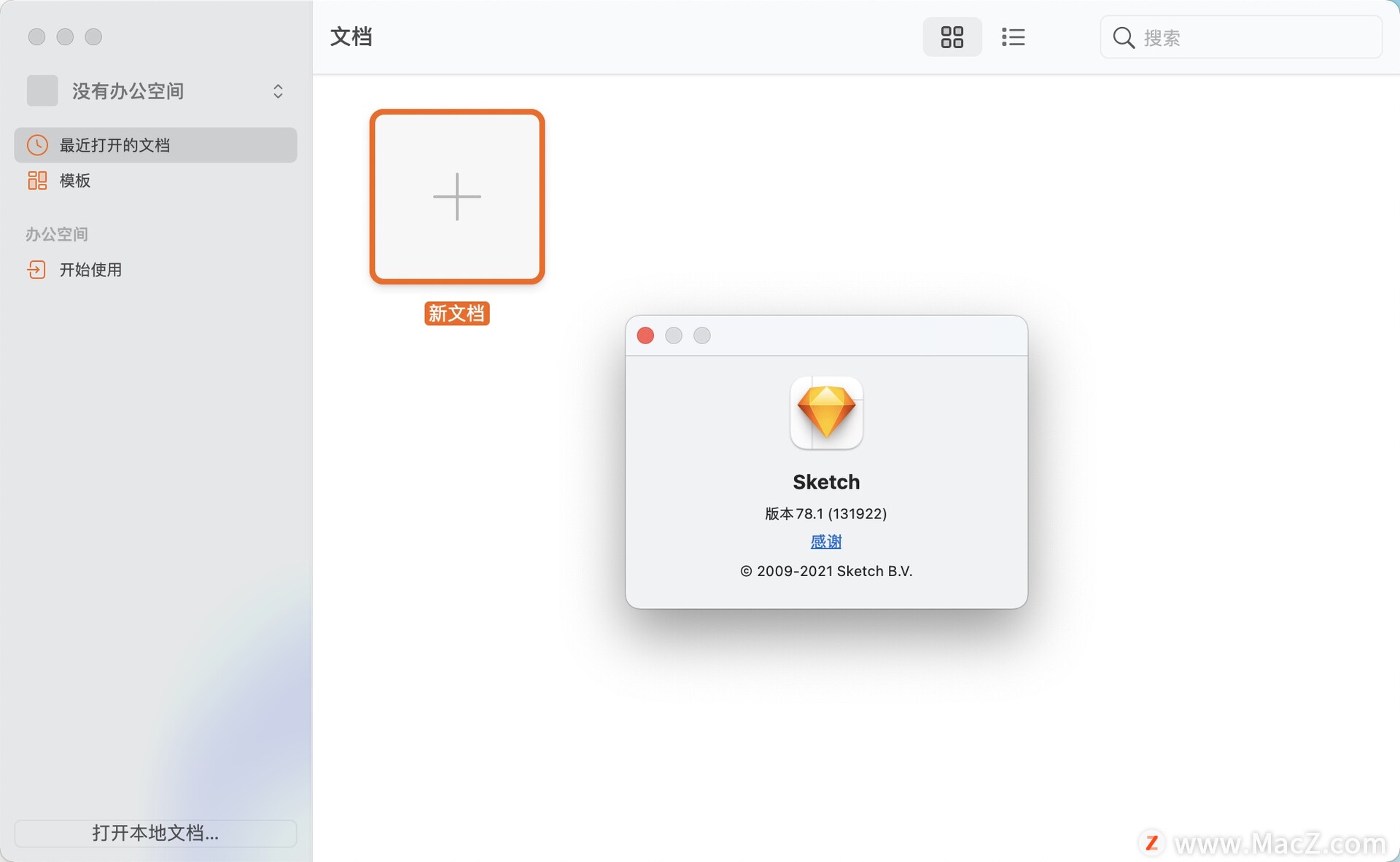Image resolution: width=1400 pixels, height=862 pixels.
Task: Open the 没有办公空间 workspace dropdown
Action: pos(155,91)
